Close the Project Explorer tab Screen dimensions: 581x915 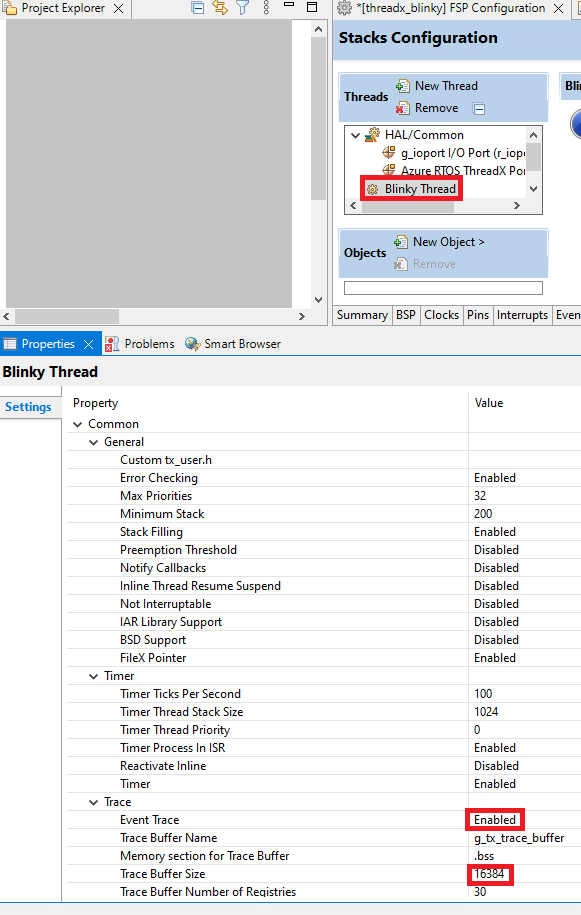click(118, 8)
